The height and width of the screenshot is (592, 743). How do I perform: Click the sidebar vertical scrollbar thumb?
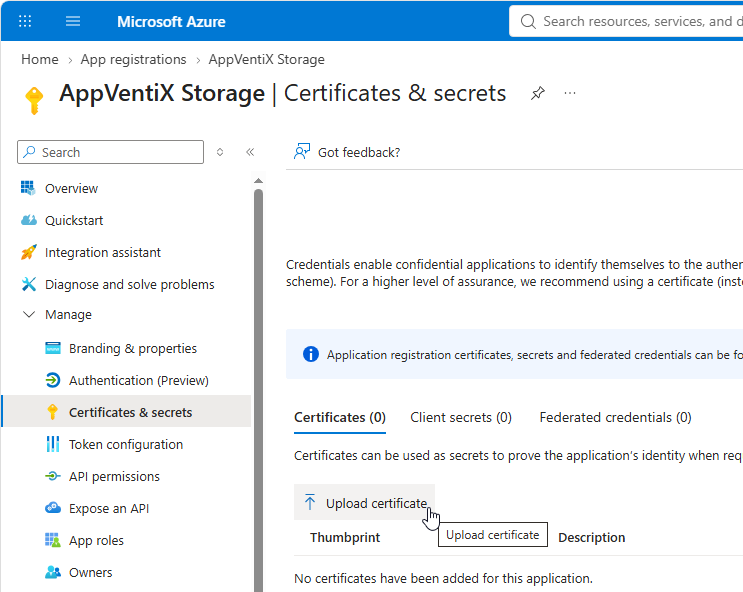tap(258, 390)
